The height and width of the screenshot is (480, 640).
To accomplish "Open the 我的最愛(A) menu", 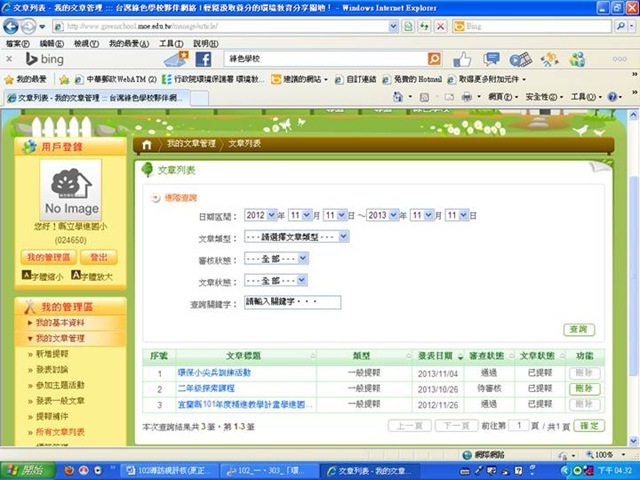I will pyautogui.click(x=129, y=44).
